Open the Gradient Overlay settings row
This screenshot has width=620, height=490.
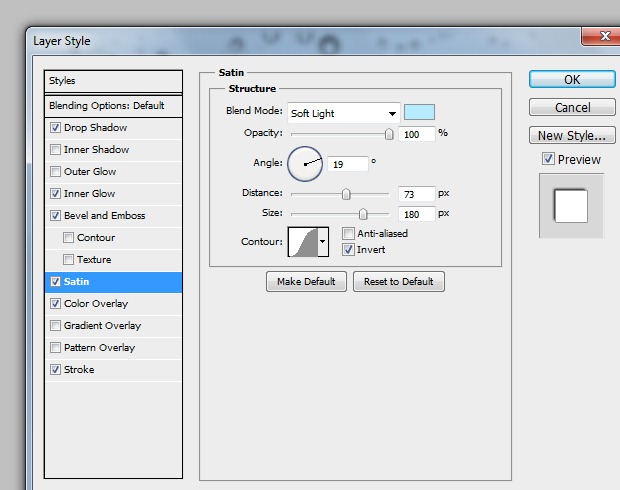(113, 325)
